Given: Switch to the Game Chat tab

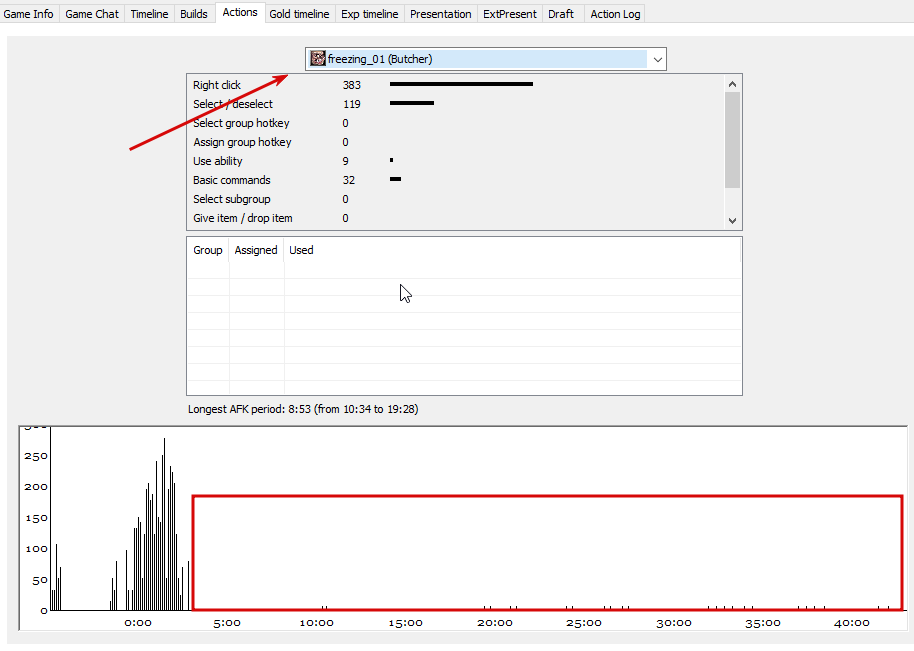Looking at the screenshot, I should (92, 13).
